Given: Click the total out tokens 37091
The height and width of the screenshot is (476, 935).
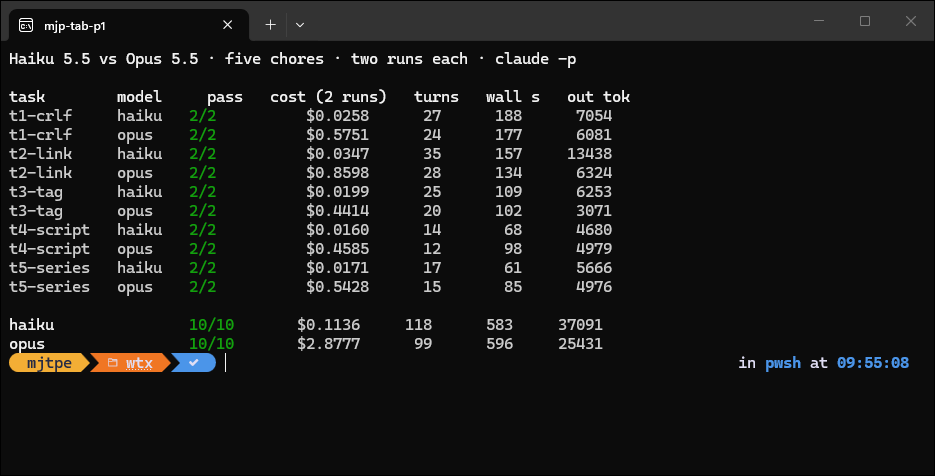Looking at the screenshot, I should 580,325.
